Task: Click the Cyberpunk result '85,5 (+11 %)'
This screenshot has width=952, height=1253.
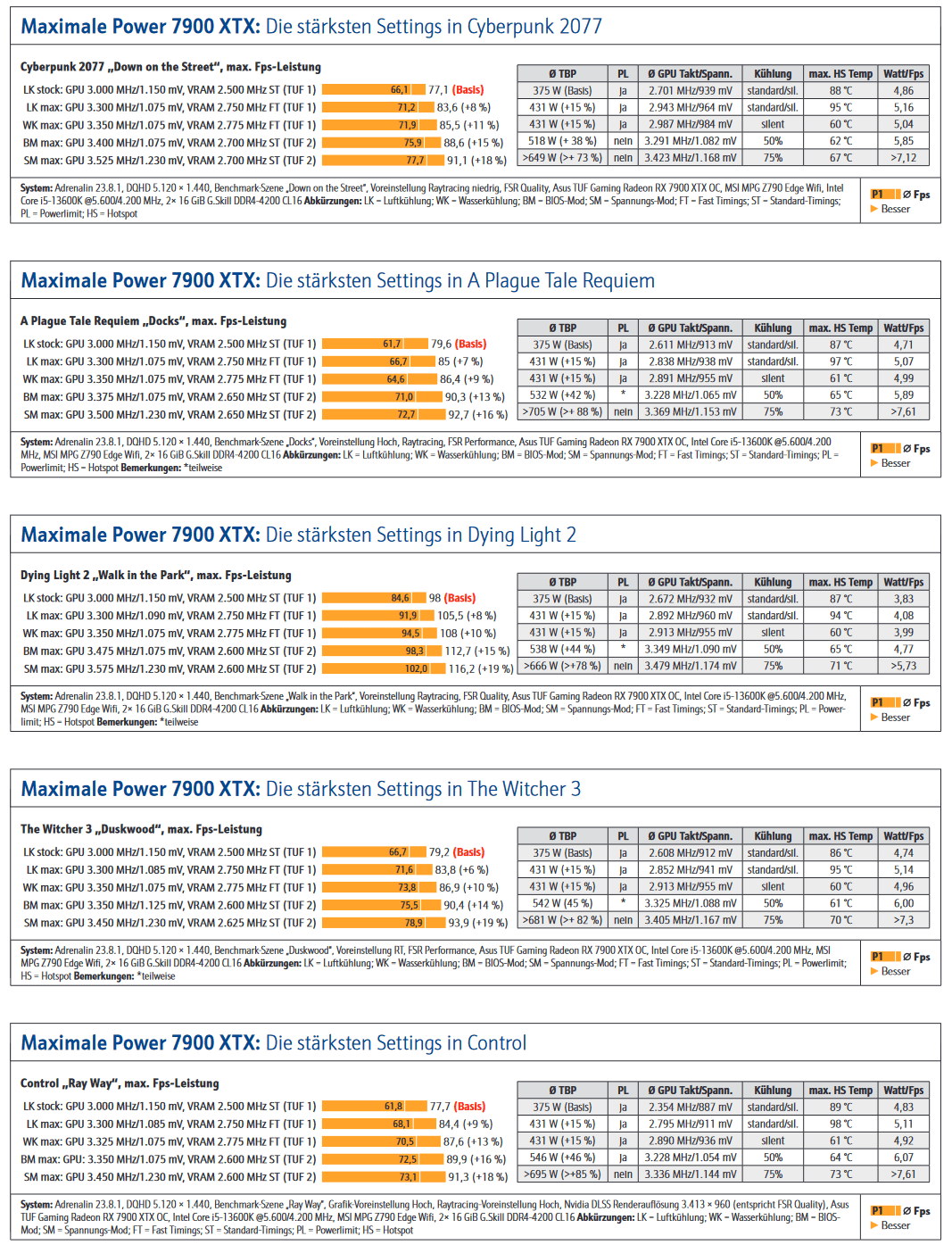Action: click(x=469, y=126)
